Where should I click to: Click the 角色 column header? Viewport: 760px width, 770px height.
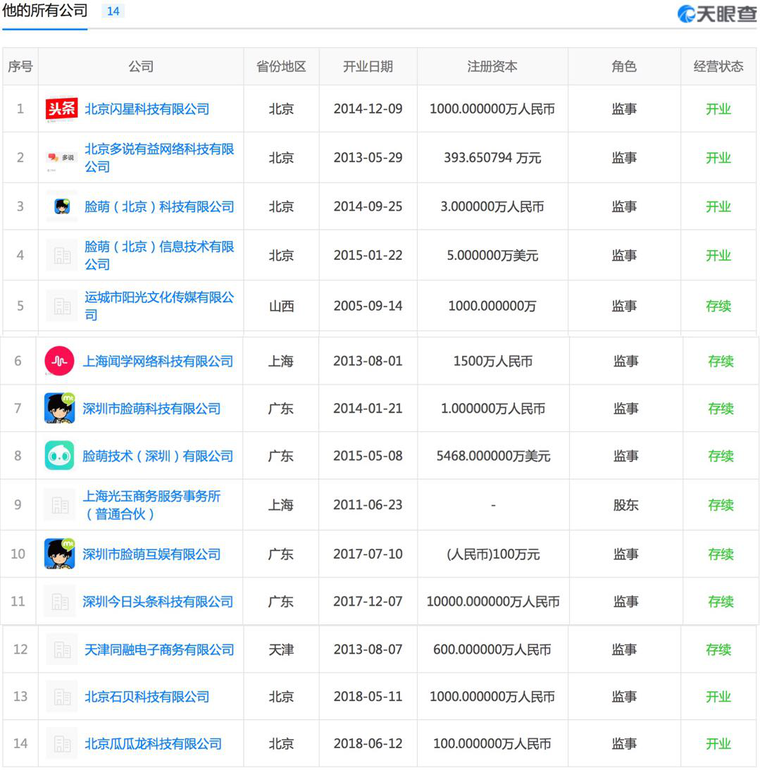click(x=624, y=66)
